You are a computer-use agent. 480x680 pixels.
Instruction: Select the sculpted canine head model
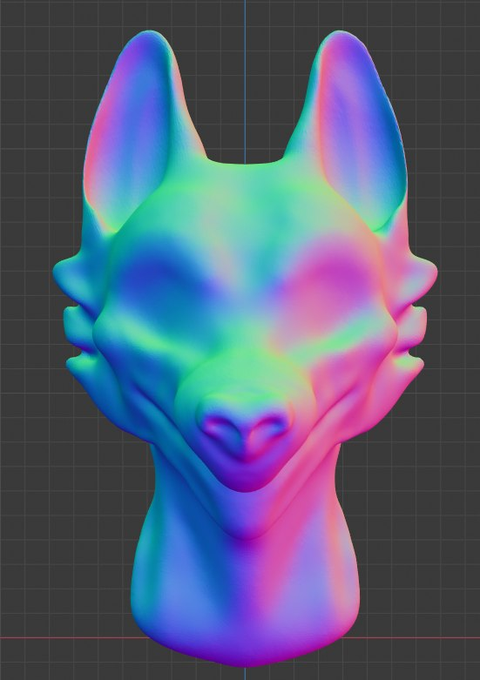(245, 347)
